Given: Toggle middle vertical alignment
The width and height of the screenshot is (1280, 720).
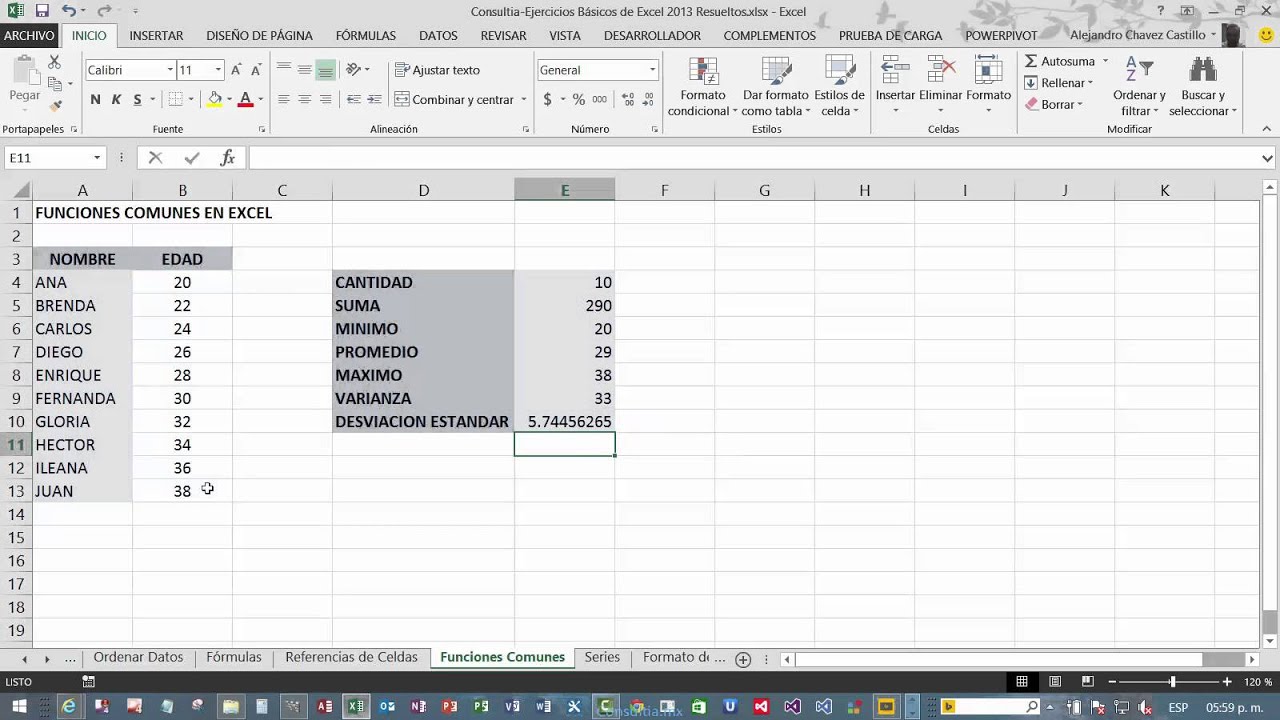Looking at the screenshot, I should (304, 70).
